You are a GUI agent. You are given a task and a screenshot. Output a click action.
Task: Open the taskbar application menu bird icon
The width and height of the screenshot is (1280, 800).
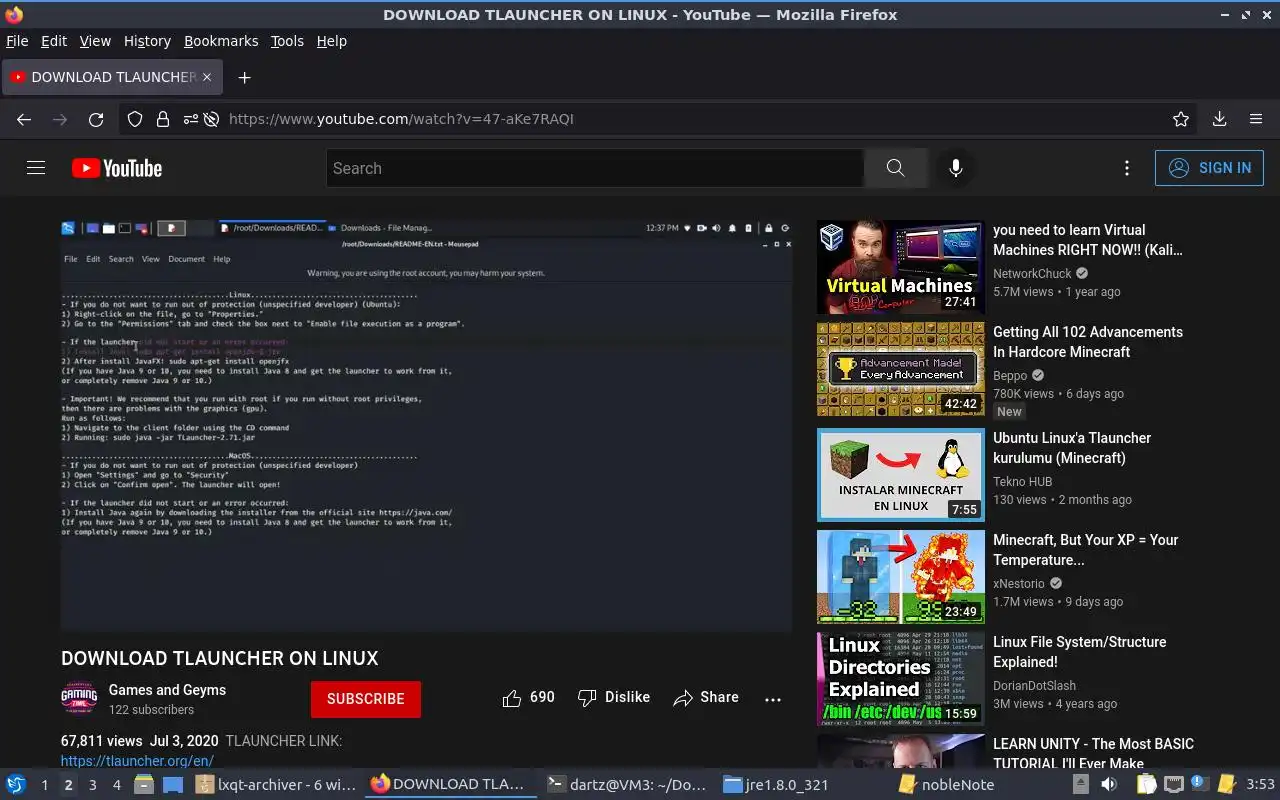tap(16, 785)
